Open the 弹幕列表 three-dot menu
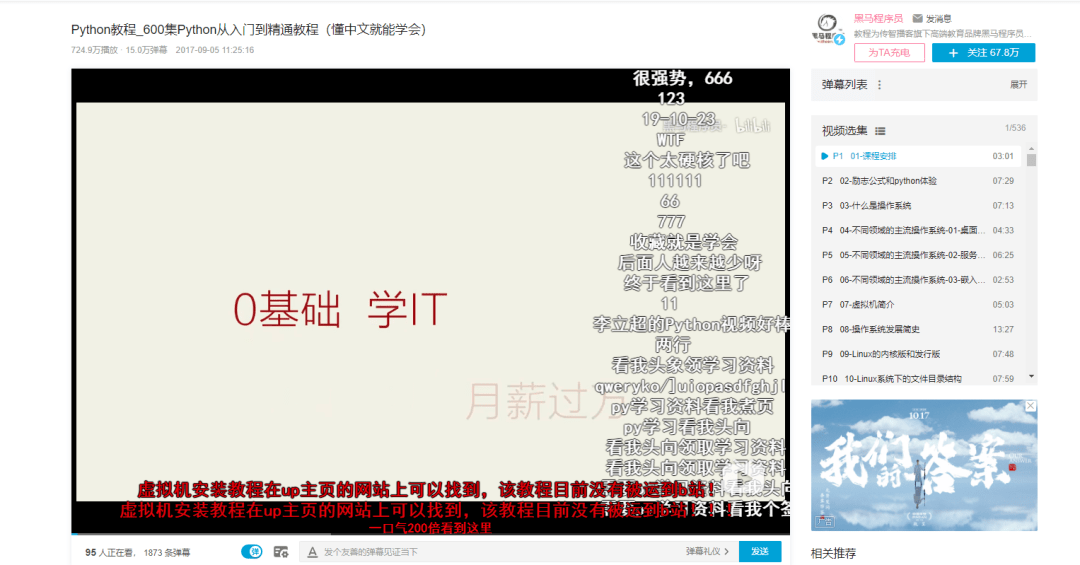This screenshot has height=565, width=1080. [880, 85]
